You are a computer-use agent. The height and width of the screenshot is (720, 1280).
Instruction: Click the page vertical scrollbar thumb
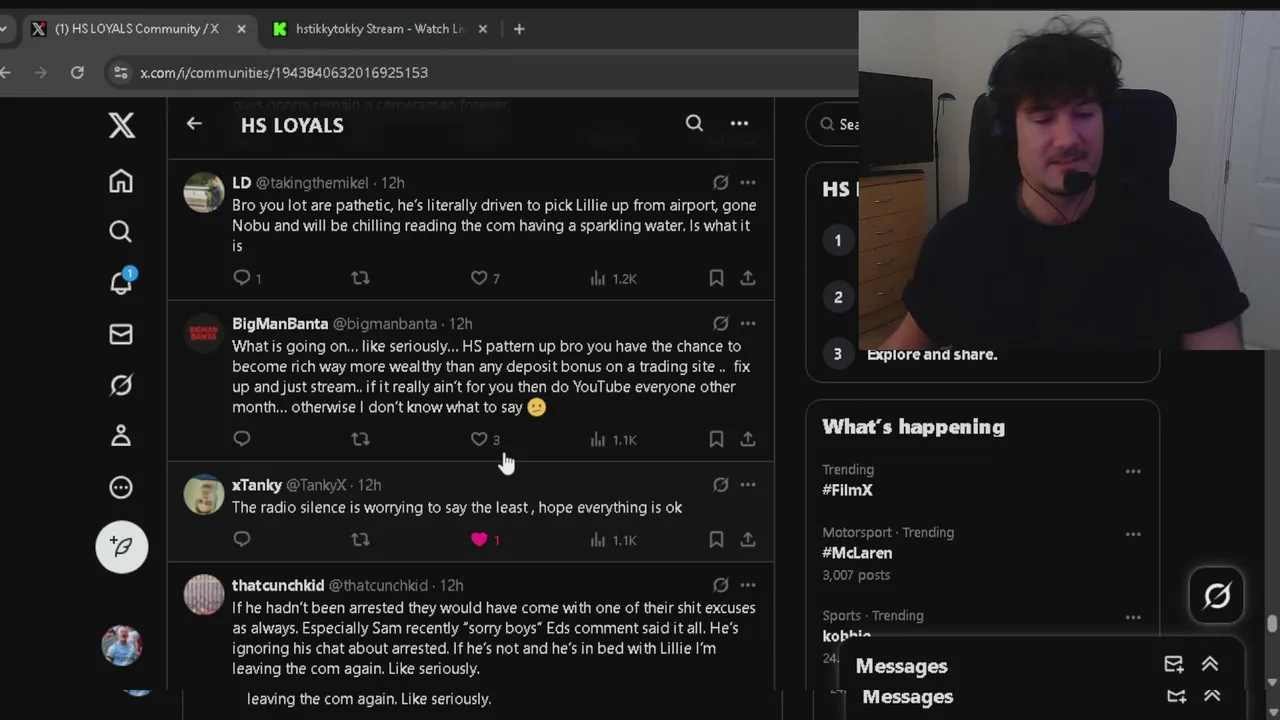[1272, 624]
